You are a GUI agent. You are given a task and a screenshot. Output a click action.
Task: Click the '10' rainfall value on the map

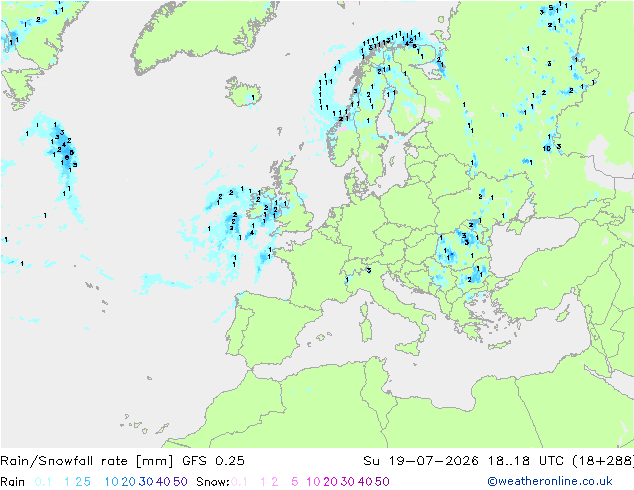point(547,148)
